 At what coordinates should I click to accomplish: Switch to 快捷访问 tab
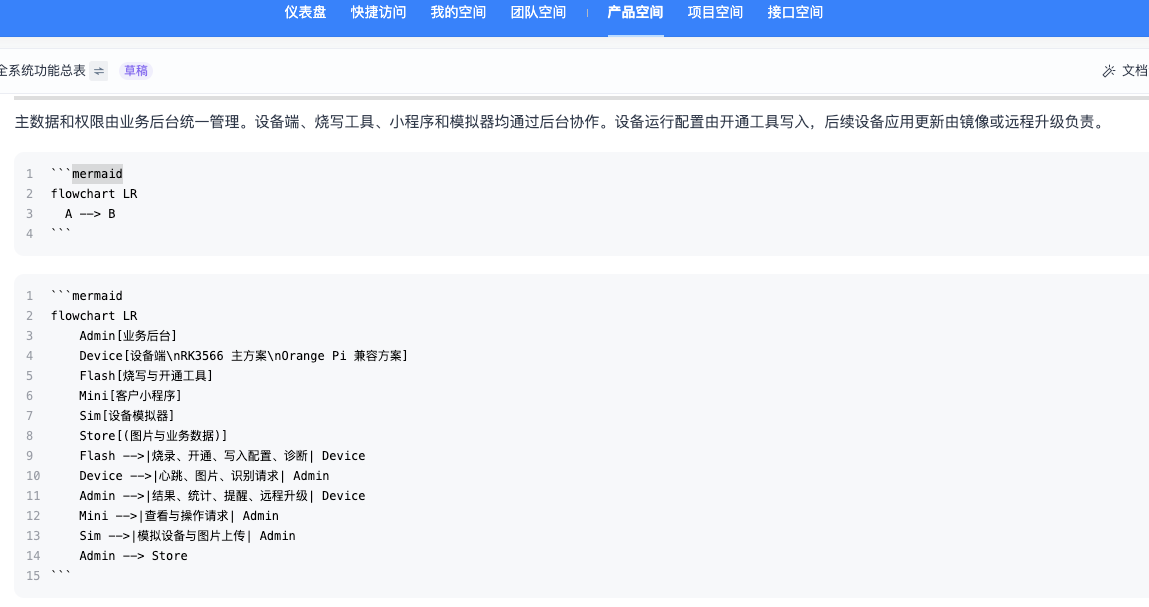pos(378,12)
